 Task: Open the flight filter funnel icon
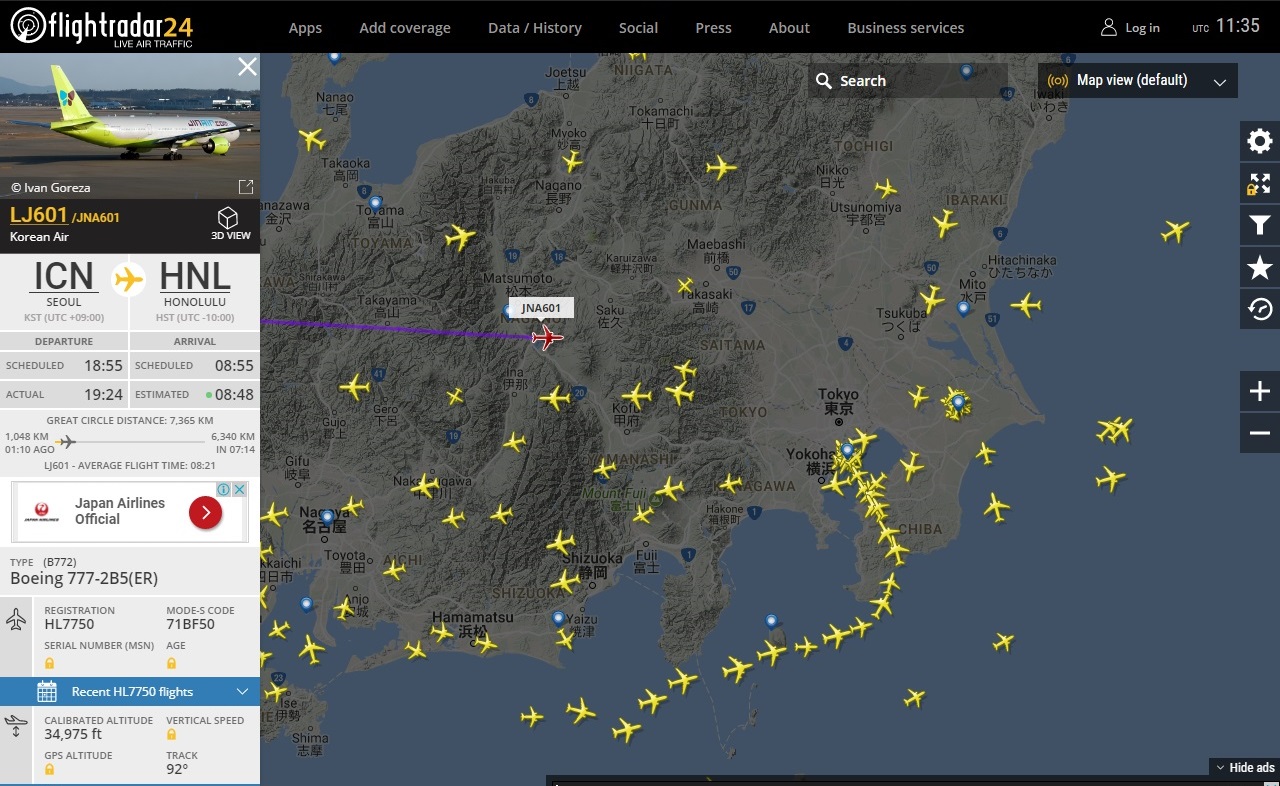(1260, 226)
